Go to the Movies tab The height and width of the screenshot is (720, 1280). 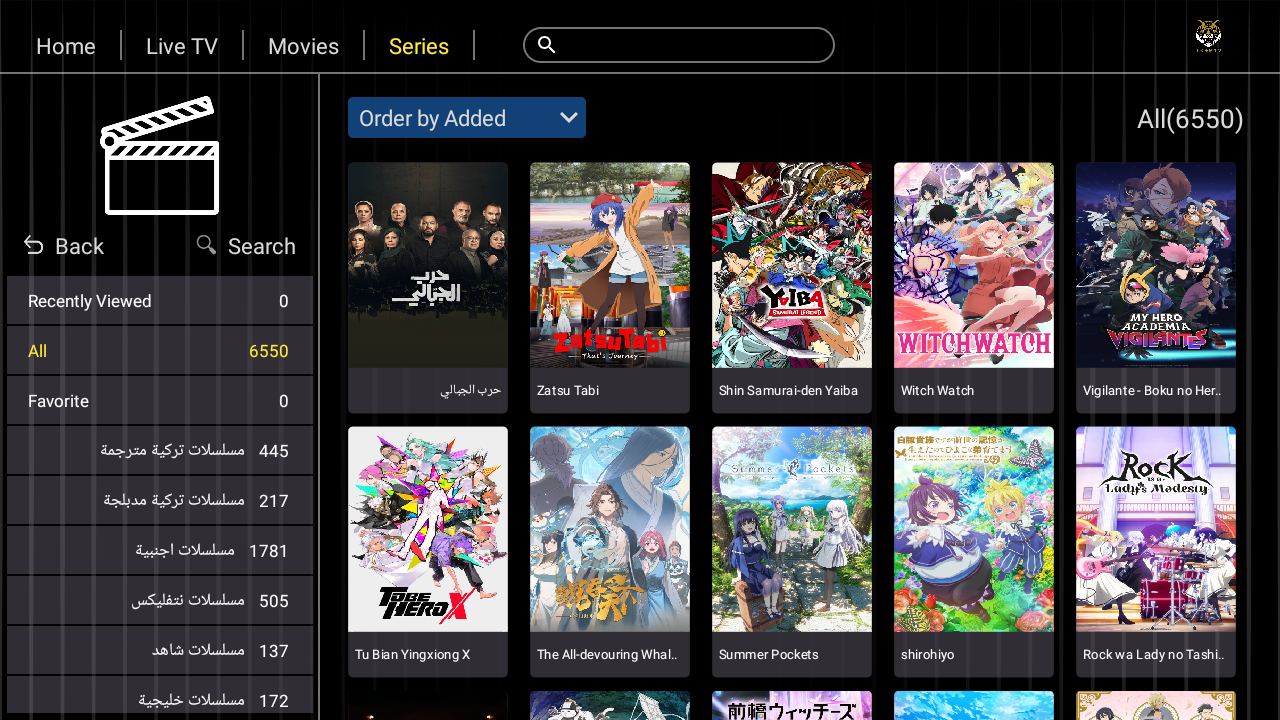click(303, 46)
